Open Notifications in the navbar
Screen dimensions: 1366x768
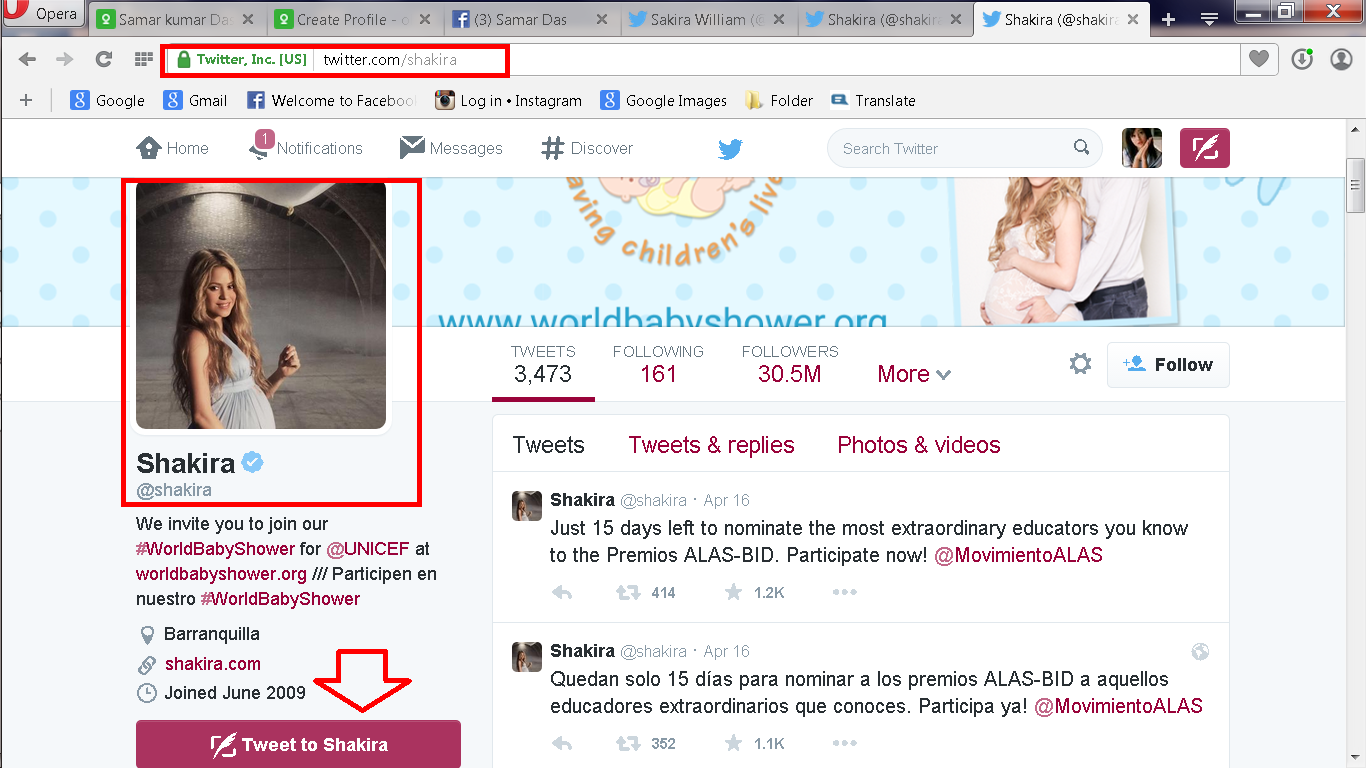pyautogui.click(x=305, y=148)
